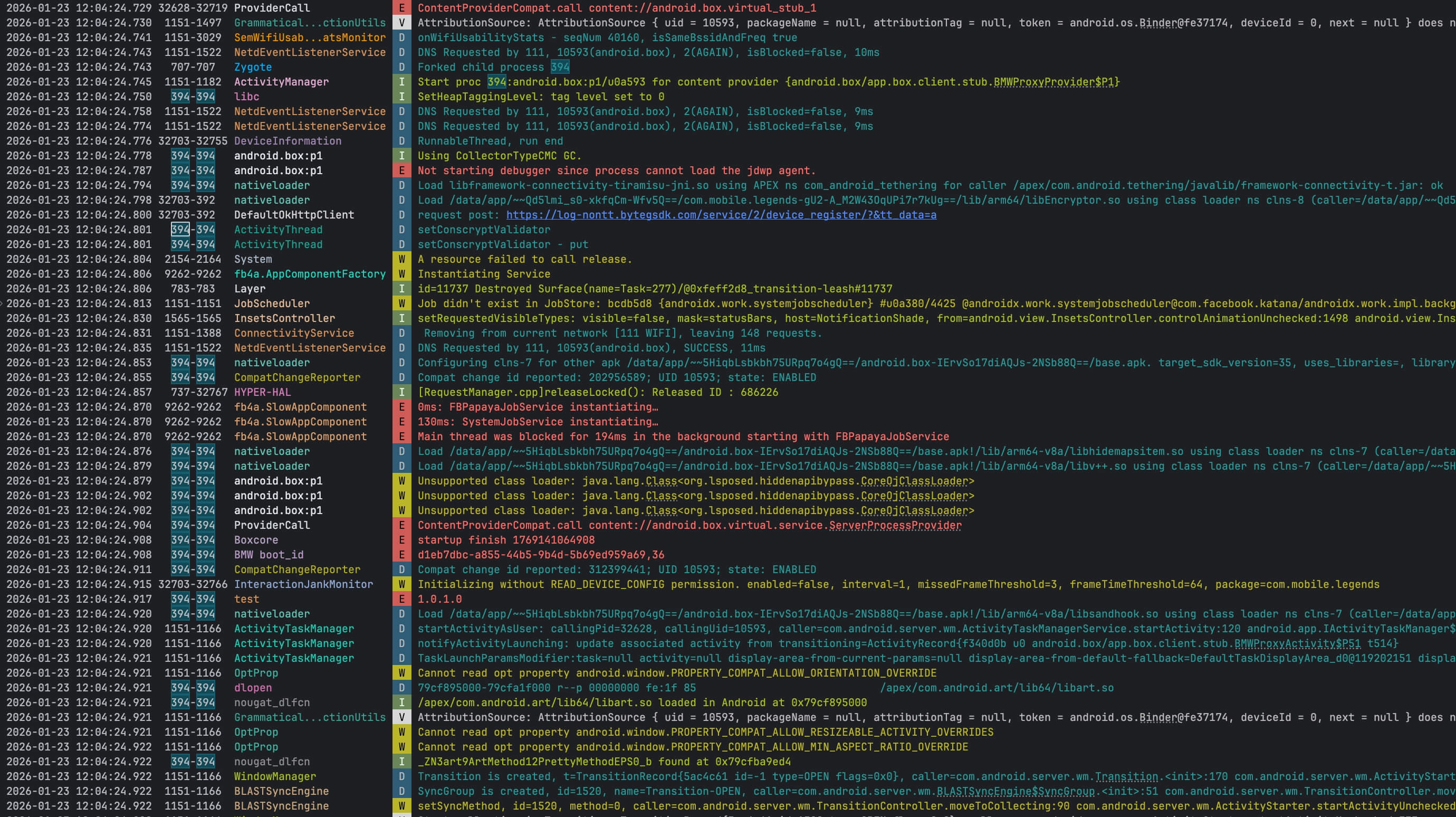
Task: Click the E badge on fb4a.SlowAppComponent blocked-thread error
Action: (x=401, y=436)
